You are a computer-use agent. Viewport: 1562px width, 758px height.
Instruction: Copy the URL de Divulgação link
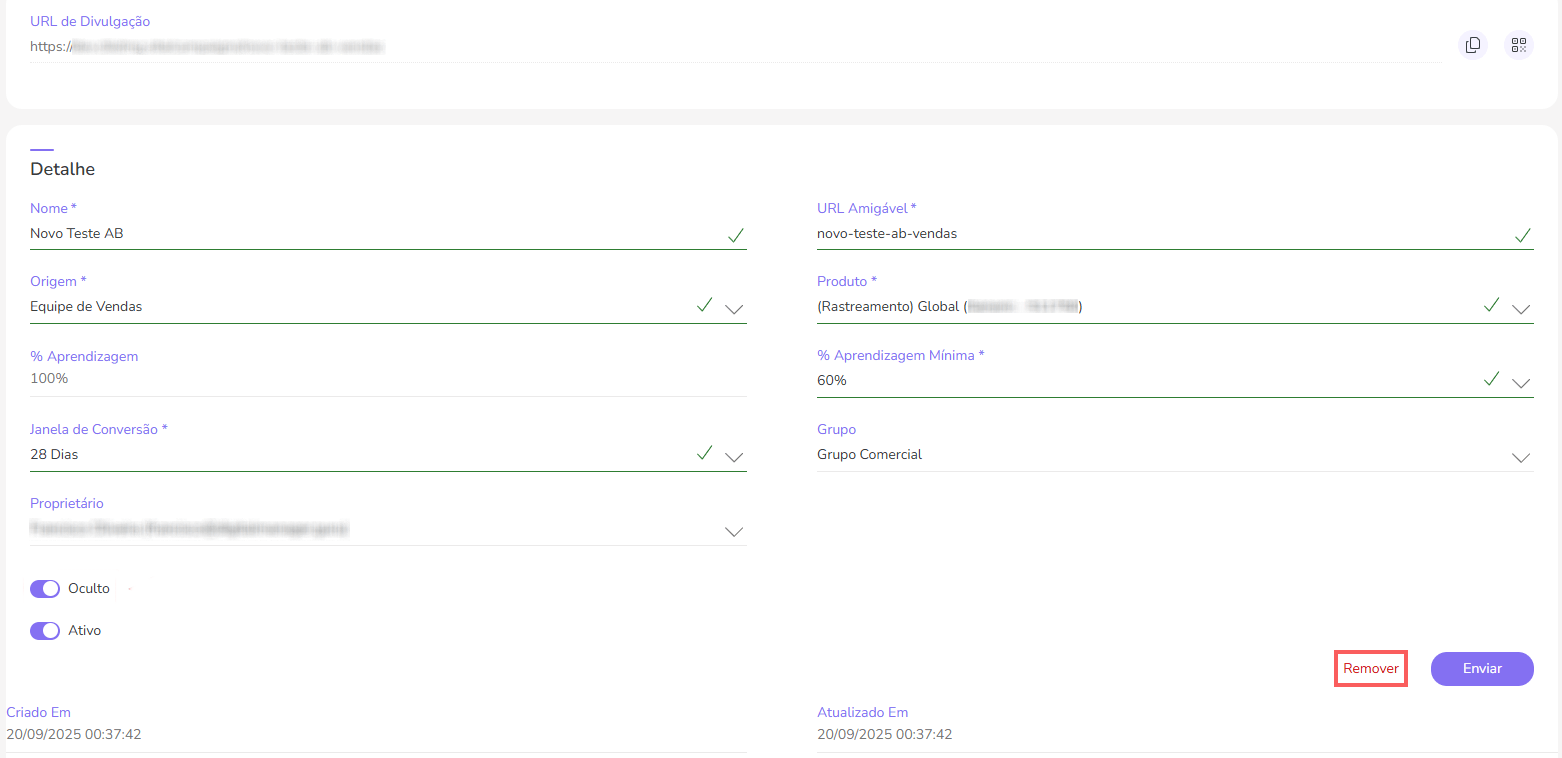(x=1472, y=45)
